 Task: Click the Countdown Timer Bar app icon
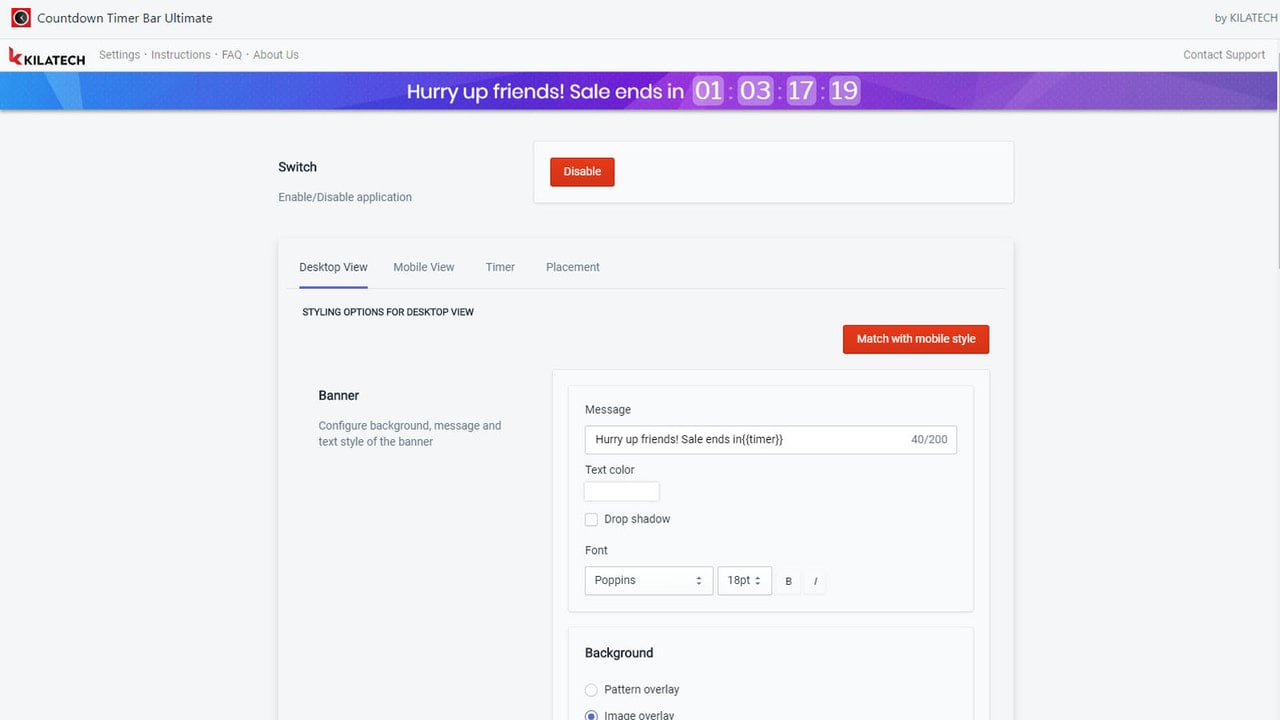(x=21, y=18)
